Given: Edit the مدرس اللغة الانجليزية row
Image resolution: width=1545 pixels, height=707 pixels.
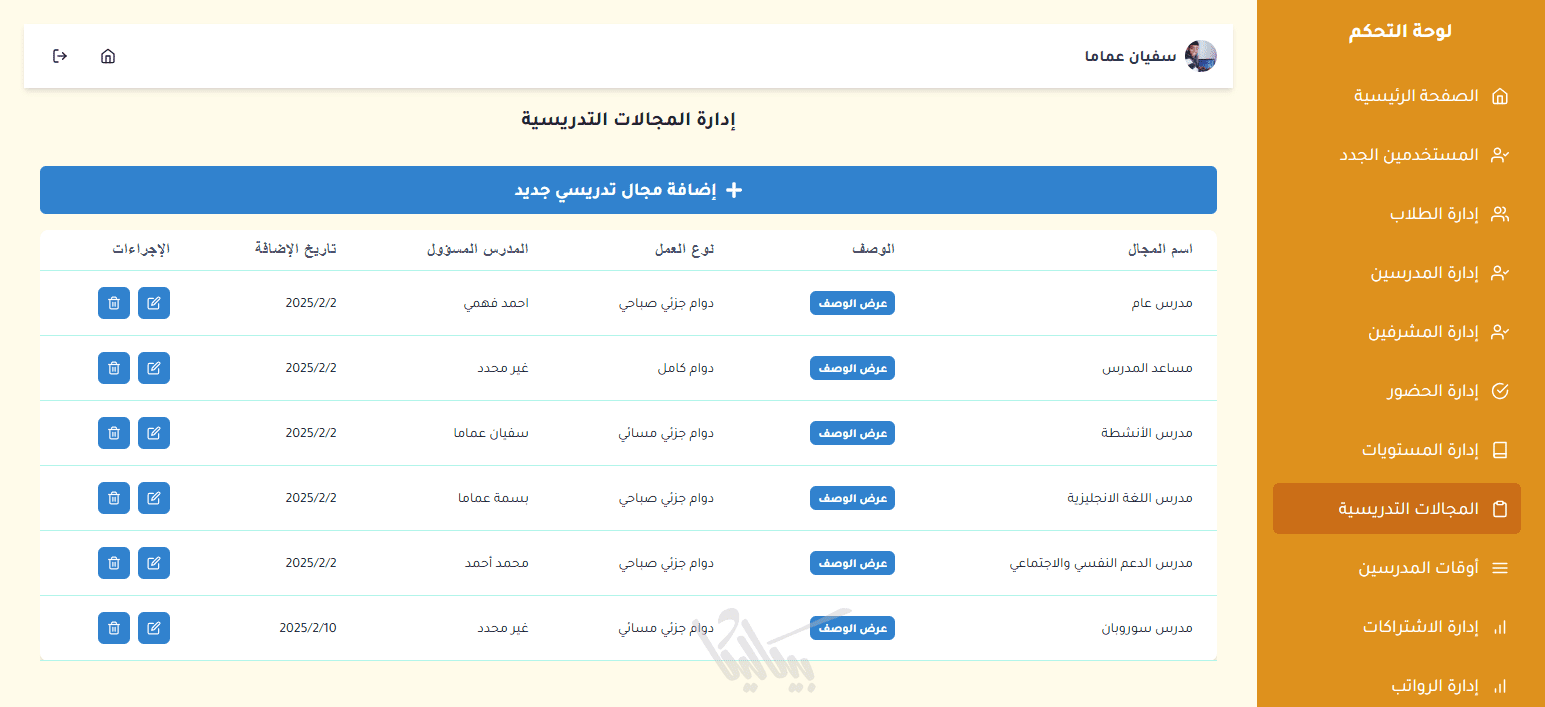Looking at the screenshot, I should click(154, 498).
